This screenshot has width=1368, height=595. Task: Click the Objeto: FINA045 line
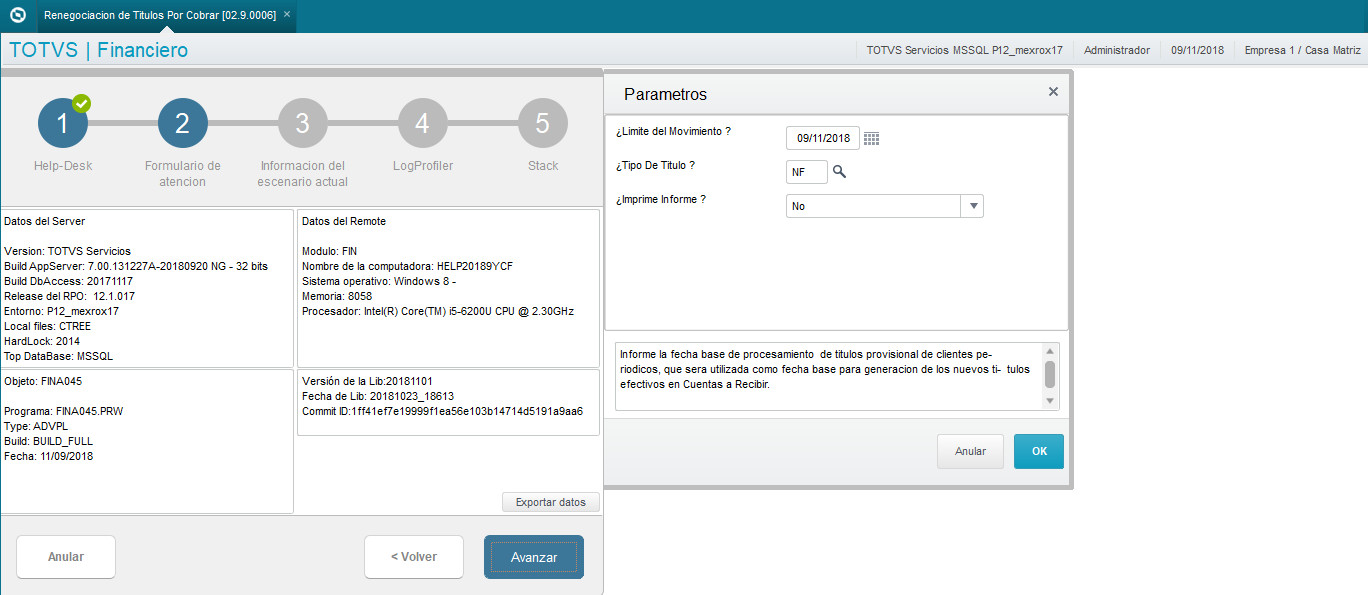pos(41,381)
